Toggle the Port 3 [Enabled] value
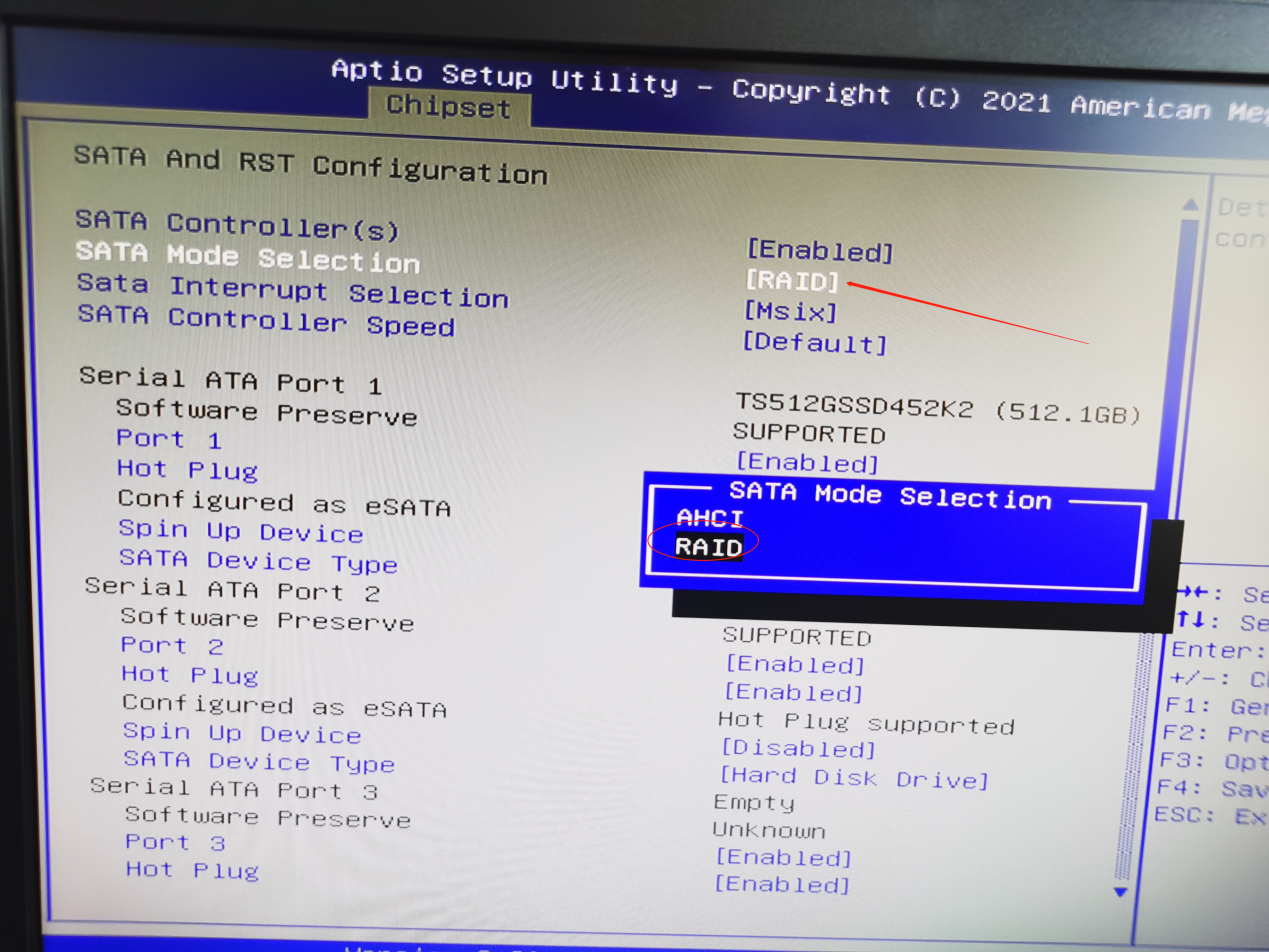 click(x=784, y=857)
